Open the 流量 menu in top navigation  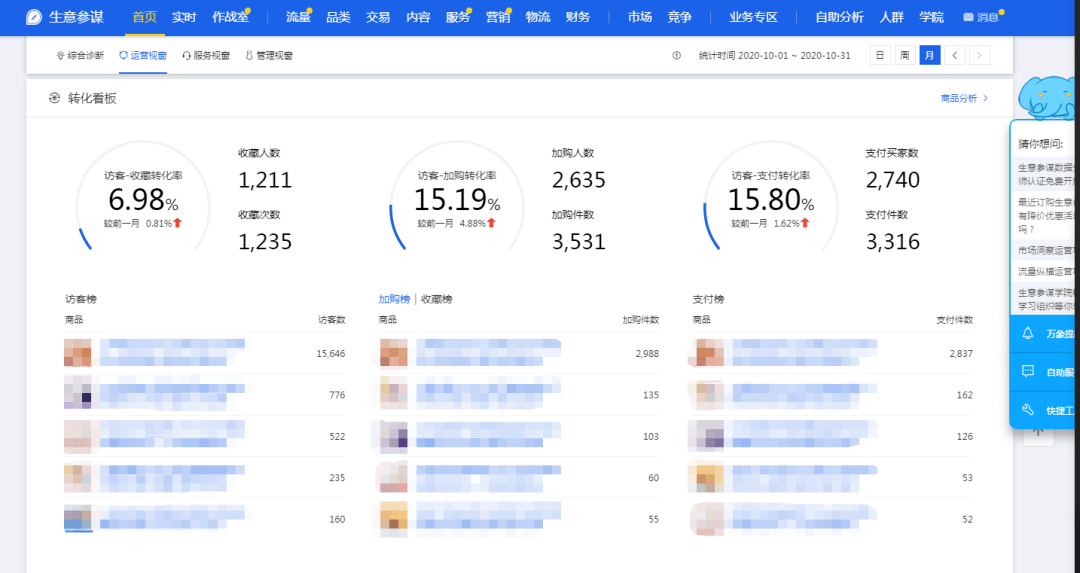298,17
